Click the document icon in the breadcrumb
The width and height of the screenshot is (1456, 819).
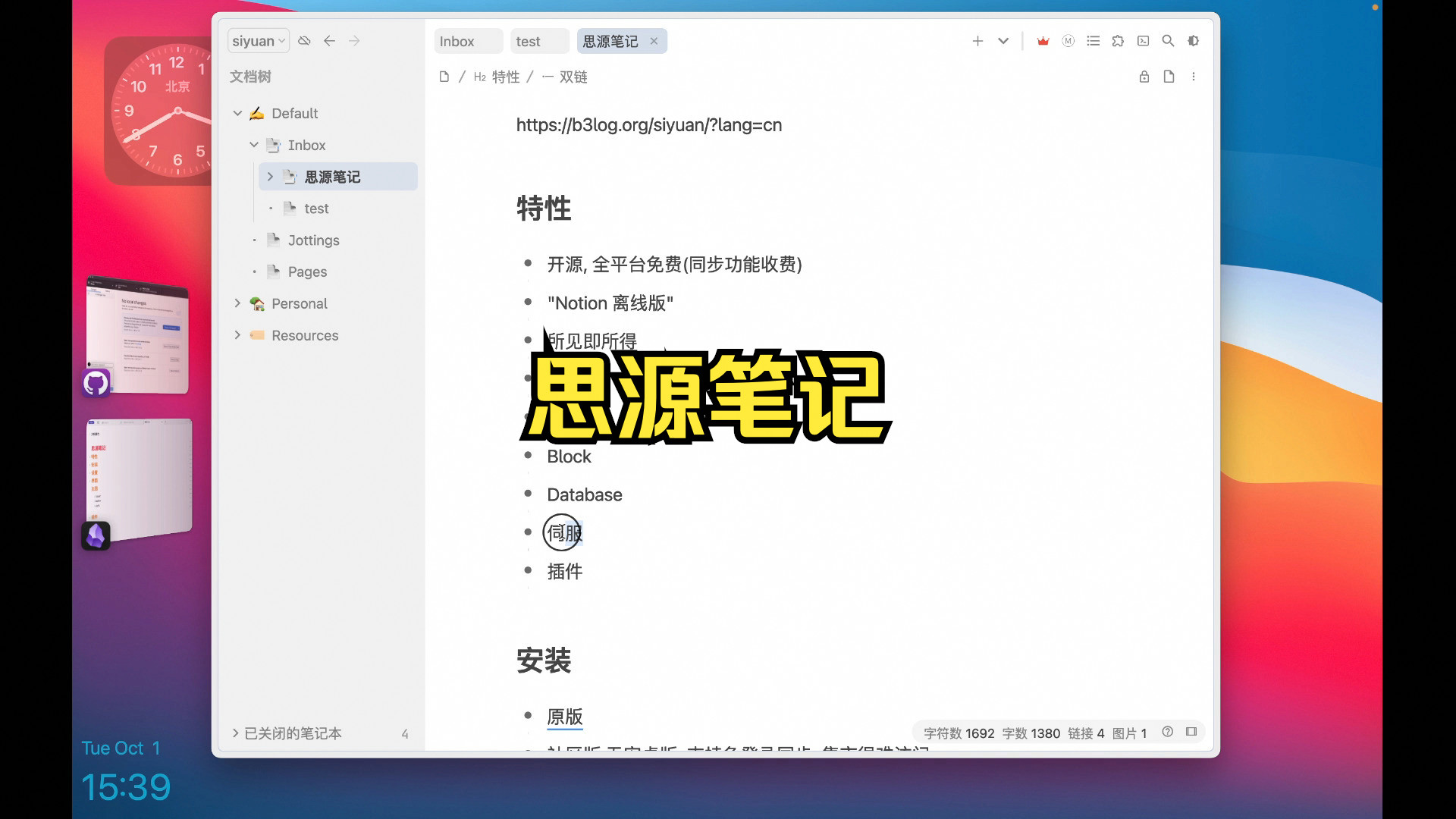(x=444, y=77)
